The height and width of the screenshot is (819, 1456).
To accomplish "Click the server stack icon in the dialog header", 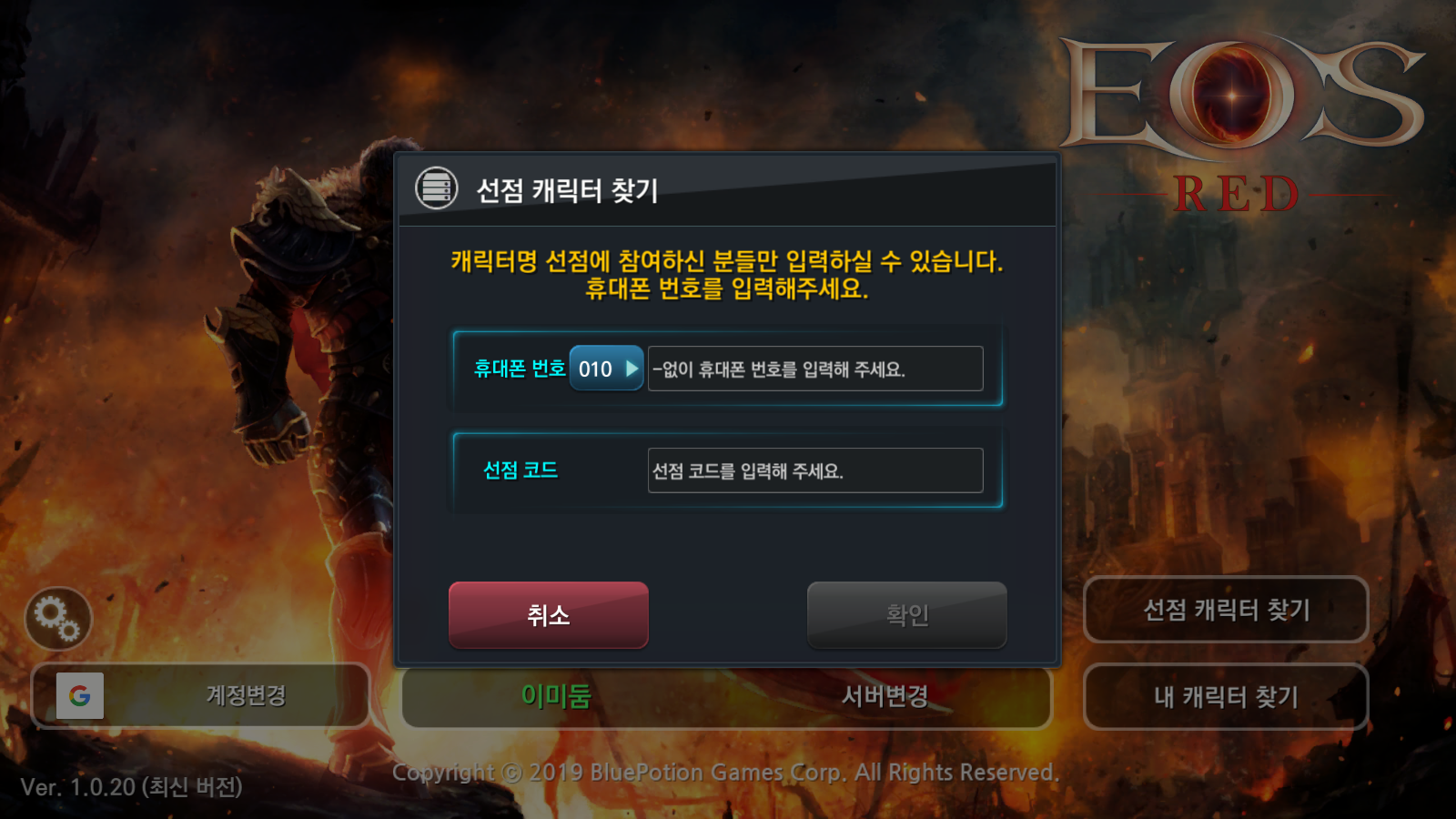I will pyautogui.click(x=437, y=189).
